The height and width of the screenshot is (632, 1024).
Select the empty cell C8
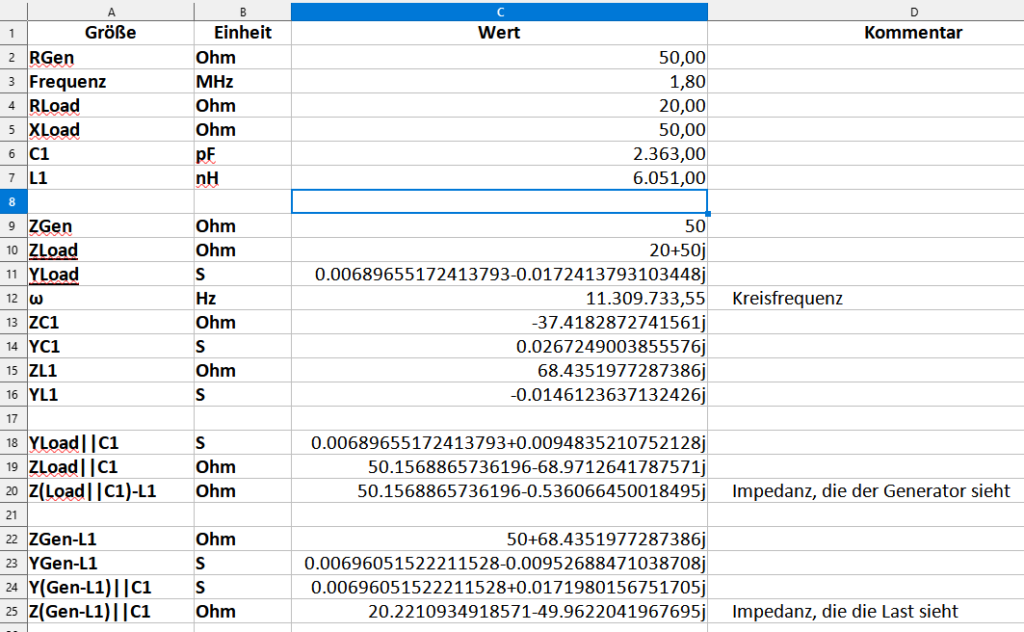500,202
